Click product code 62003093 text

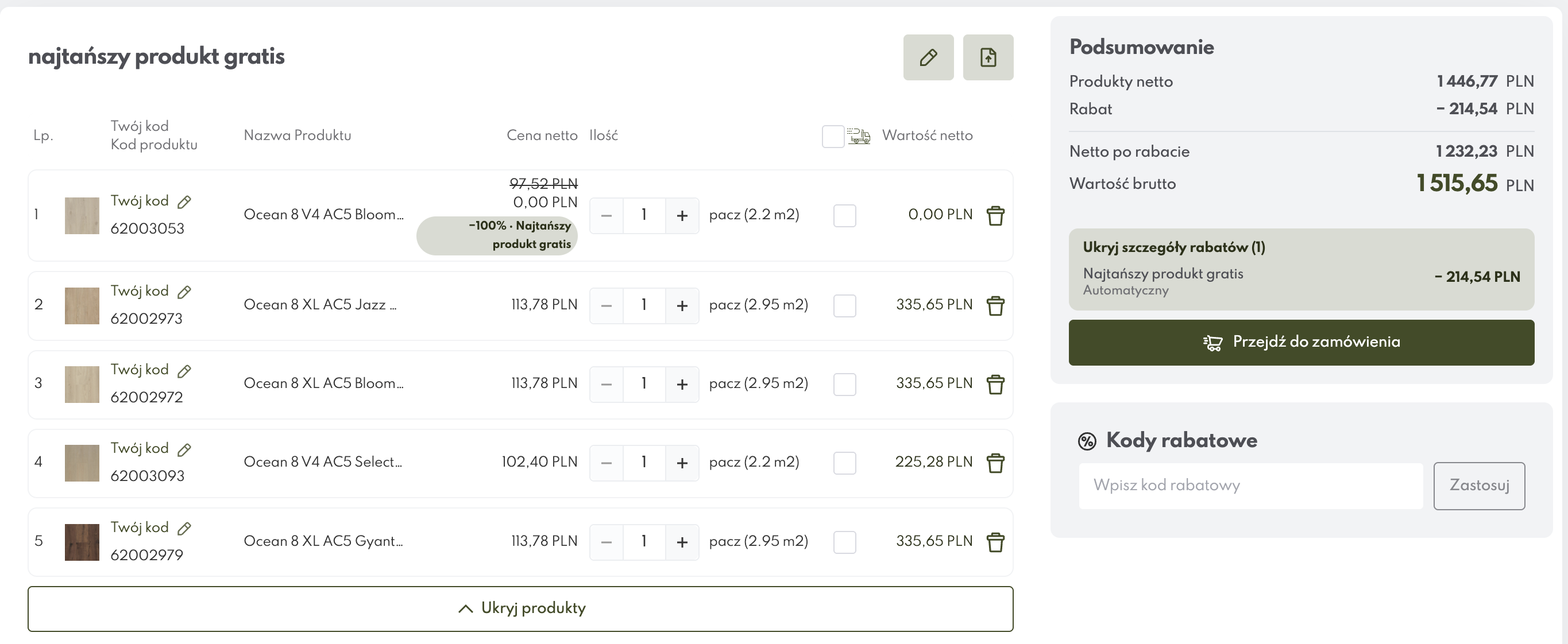(x=147, y=476)
